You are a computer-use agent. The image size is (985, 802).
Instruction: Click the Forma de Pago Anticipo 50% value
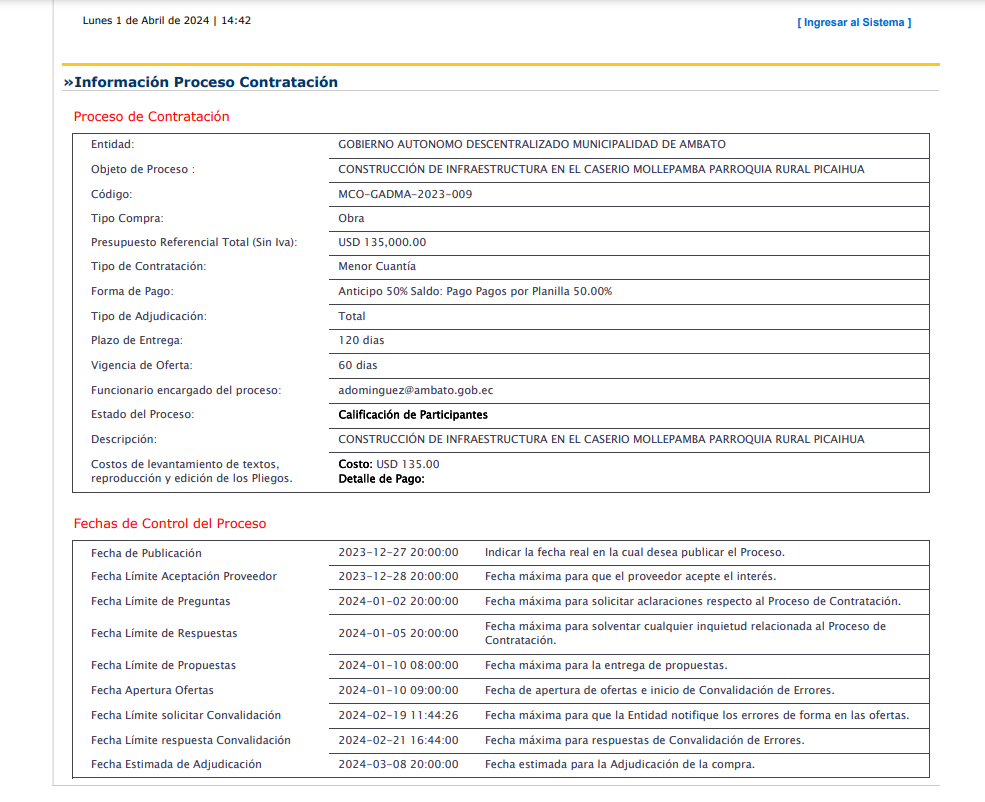tap(475, 291)
